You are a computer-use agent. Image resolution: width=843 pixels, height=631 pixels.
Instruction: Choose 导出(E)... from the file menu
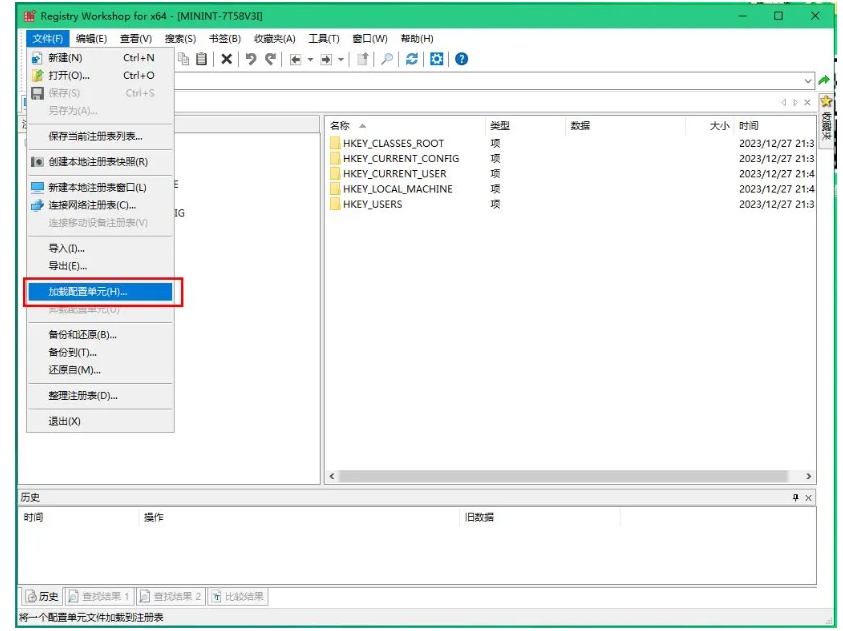(68, 266)
